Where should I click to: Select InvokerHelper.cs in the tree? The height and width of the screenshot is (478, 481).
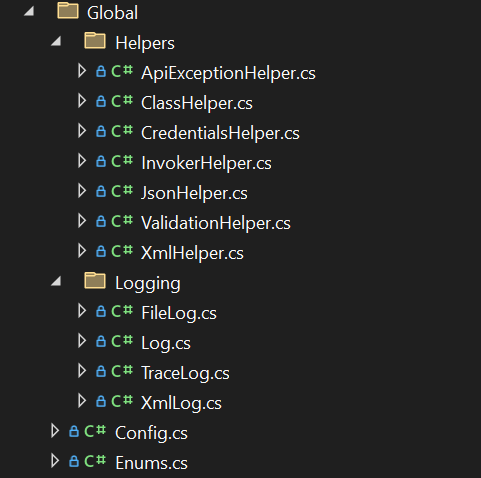coord(206,163)
